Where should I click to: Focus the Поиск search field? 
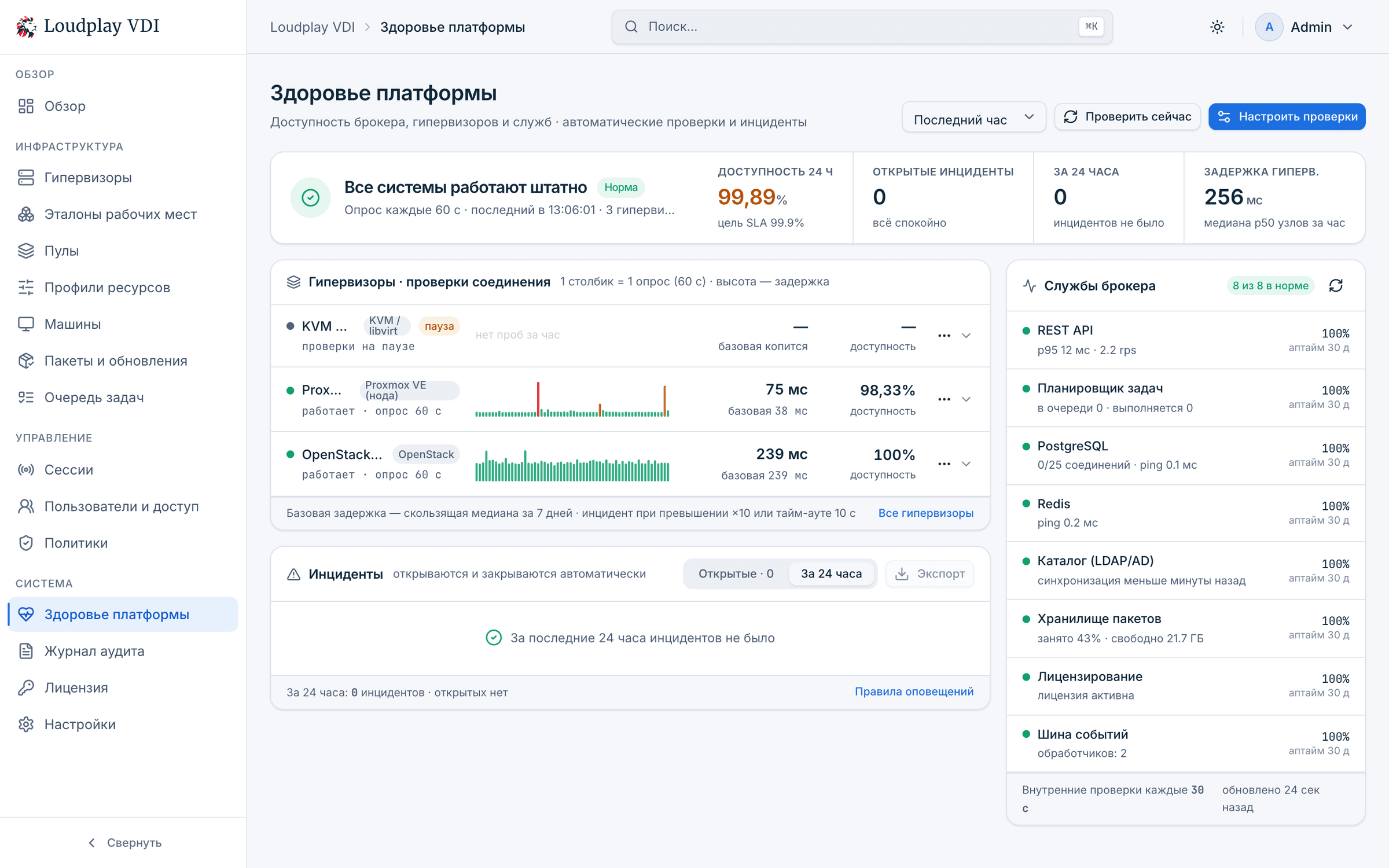tap(862, 27)
